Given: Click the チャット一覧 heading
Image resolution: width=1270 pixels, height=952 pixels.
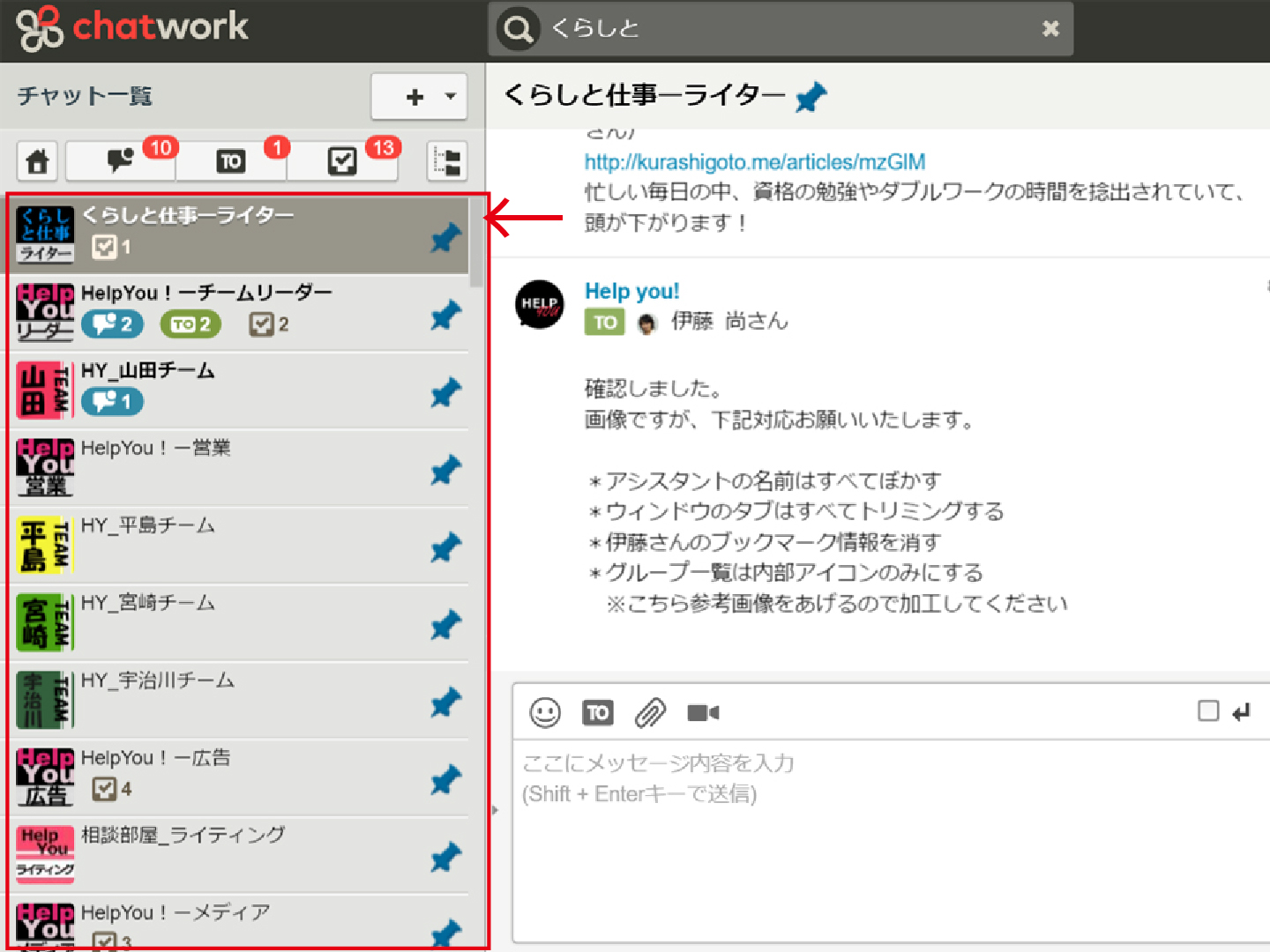Looking at the screenshot, I should point(85,96).
